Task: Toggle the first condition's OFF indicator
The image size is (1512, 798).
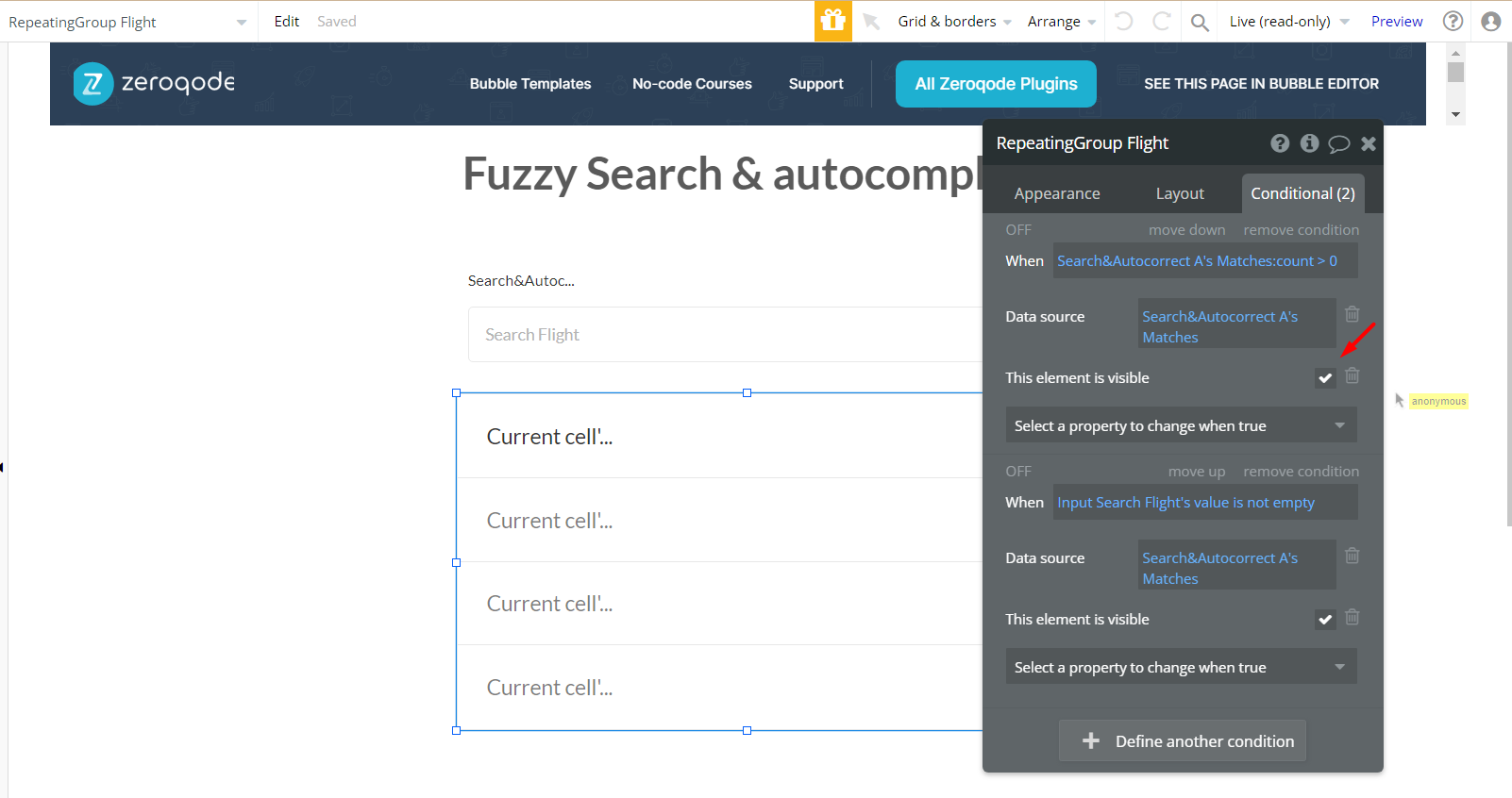Action: pyautogui.click(x=1018, y=230)
